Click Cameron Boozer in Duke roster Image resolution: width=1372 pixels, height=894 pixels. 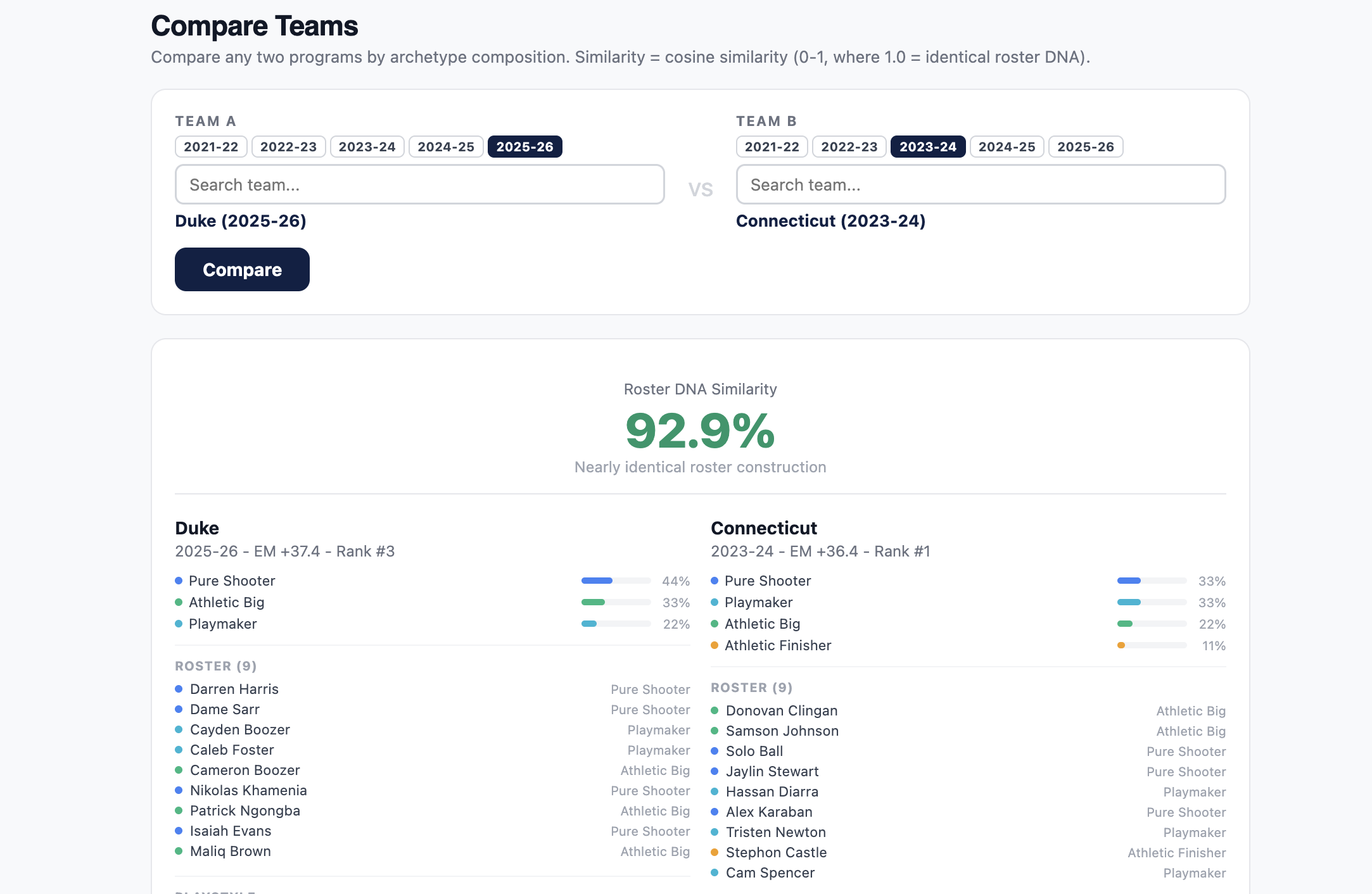tap(245, 770)
